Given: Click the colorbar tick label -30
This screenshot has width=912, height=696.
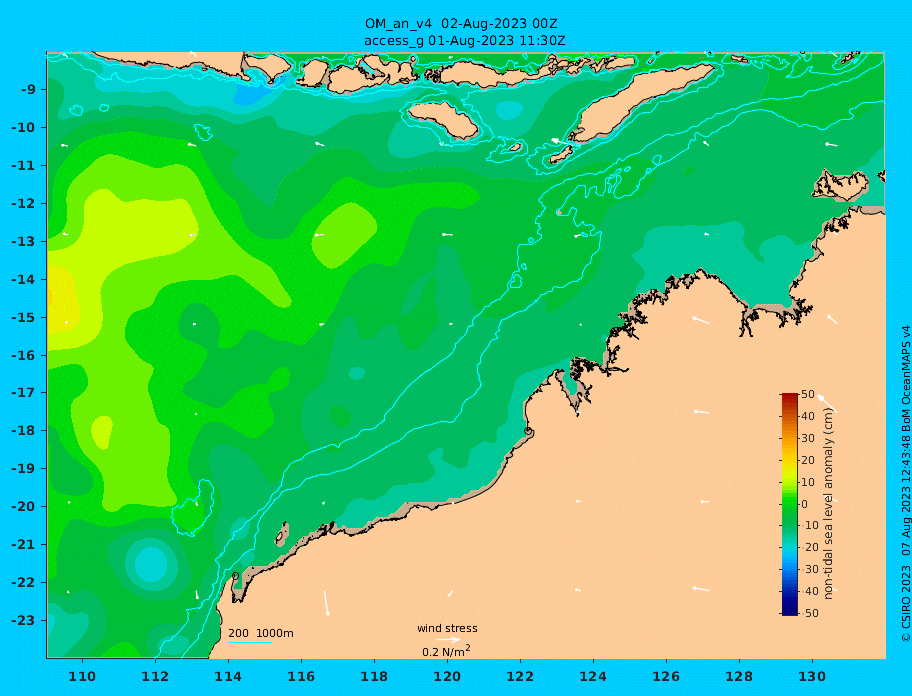Looking at the screenshot, I should coord(808,569).
